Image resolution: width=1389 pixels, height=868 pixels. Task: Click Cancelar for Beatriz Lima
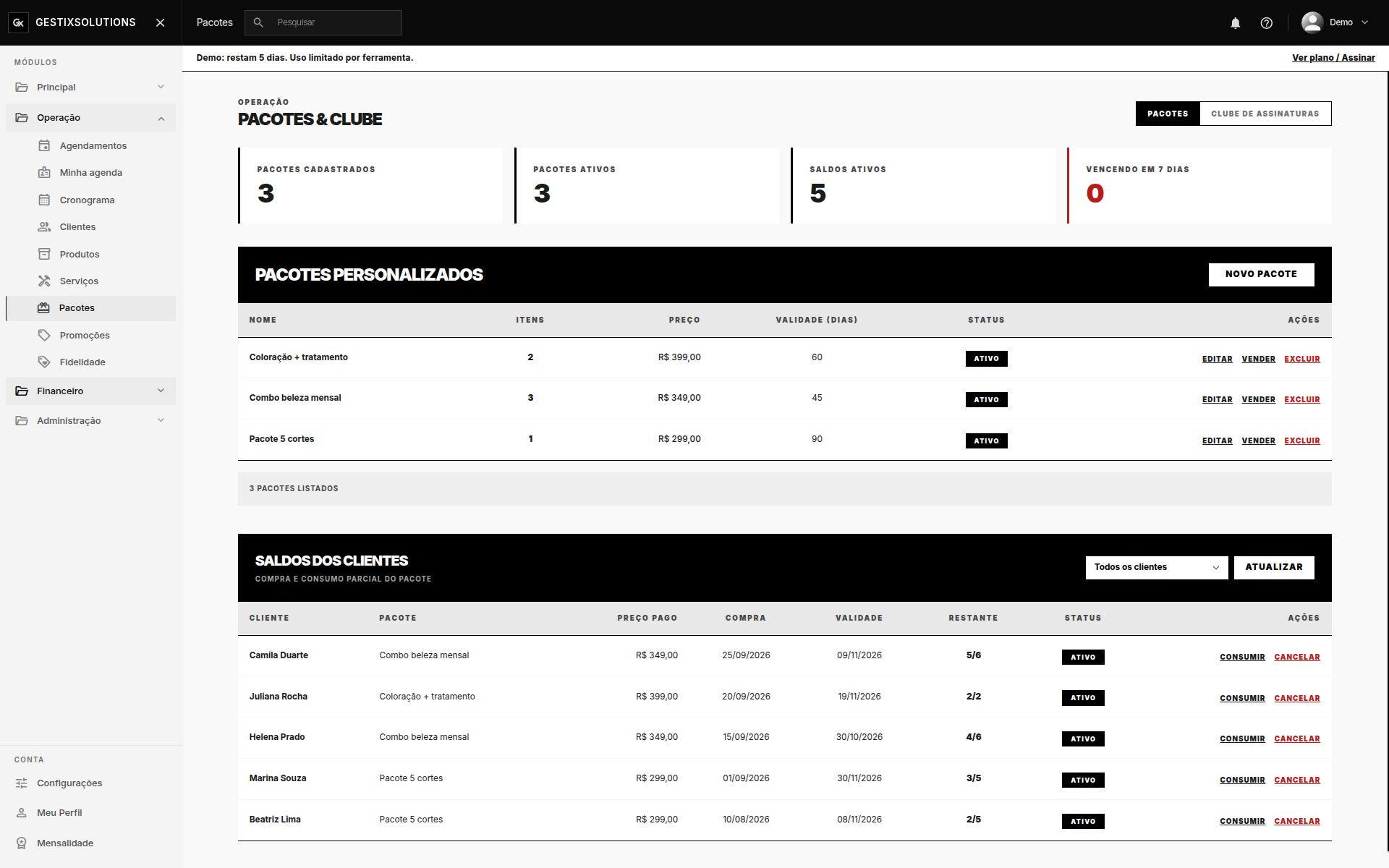(1296, 821)
